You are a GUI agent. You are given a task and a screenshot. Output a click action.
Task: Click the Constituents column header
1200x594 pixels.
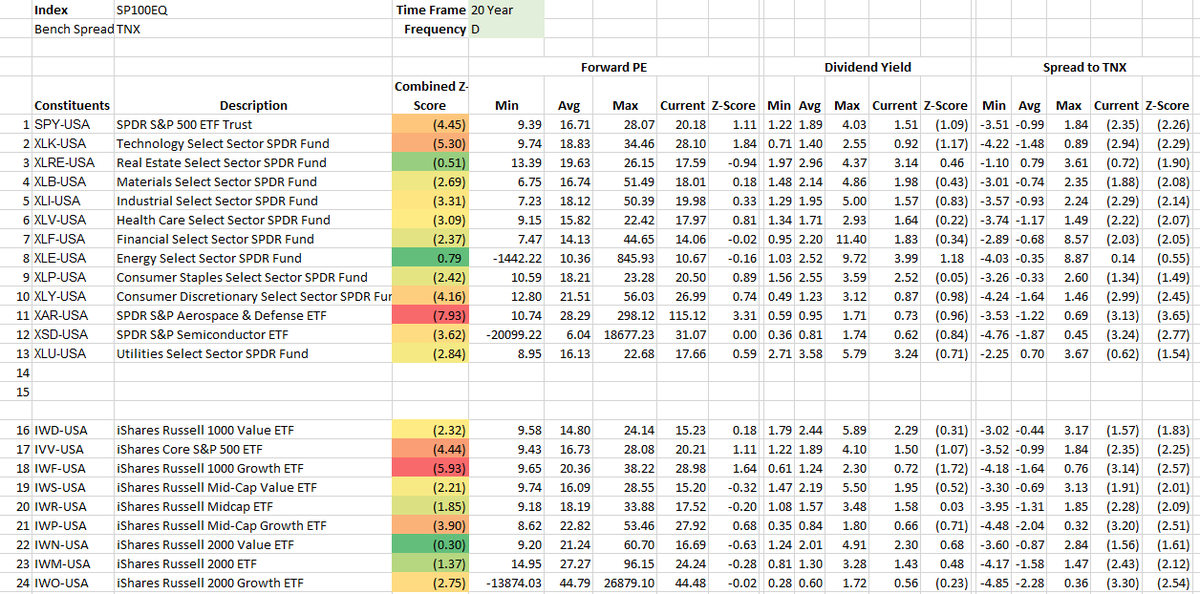click(x=73, y=105)
